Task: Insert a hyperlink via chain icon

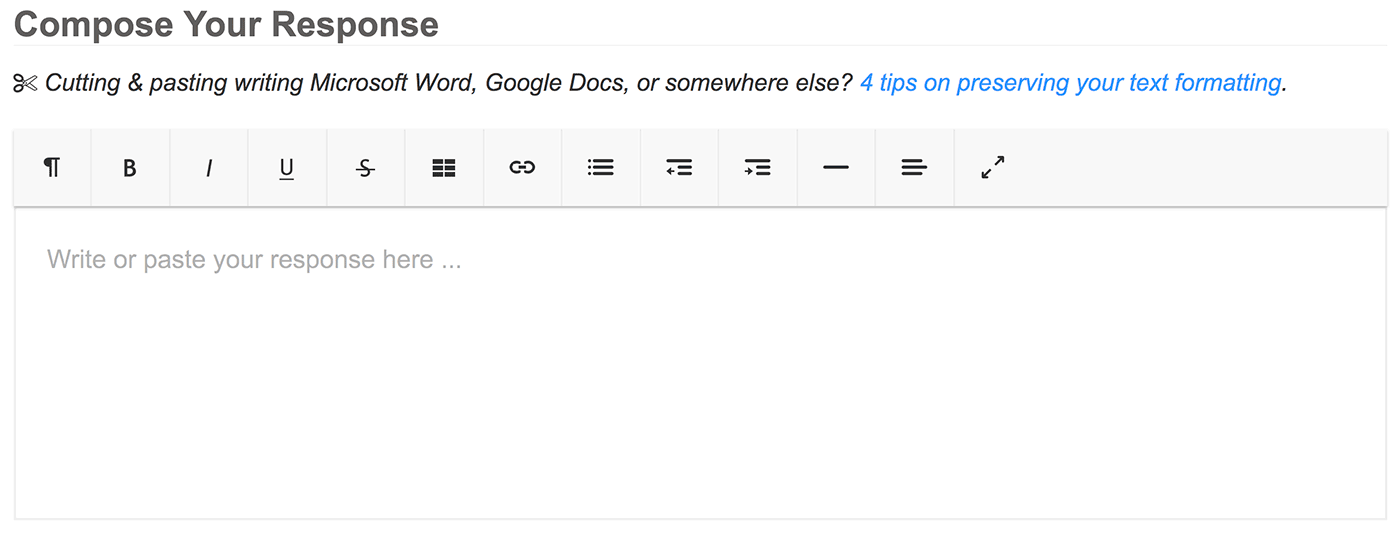Action: click(522, 168)
